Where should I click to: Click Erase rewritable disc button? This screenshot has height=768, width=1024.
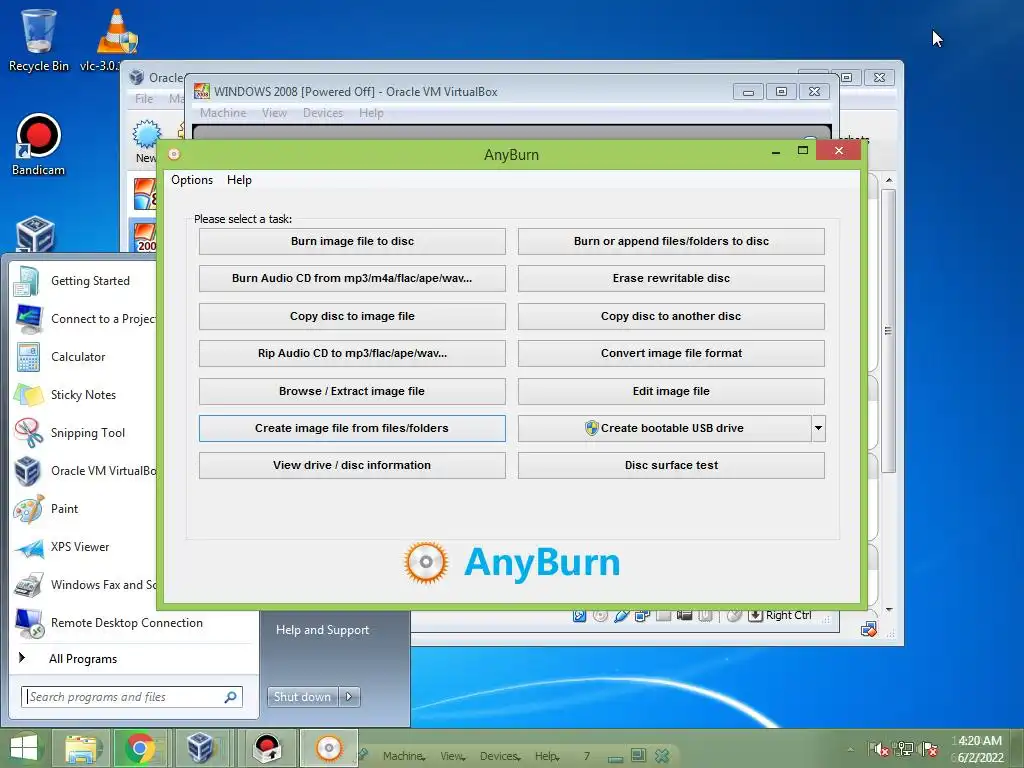pos(671,278)
